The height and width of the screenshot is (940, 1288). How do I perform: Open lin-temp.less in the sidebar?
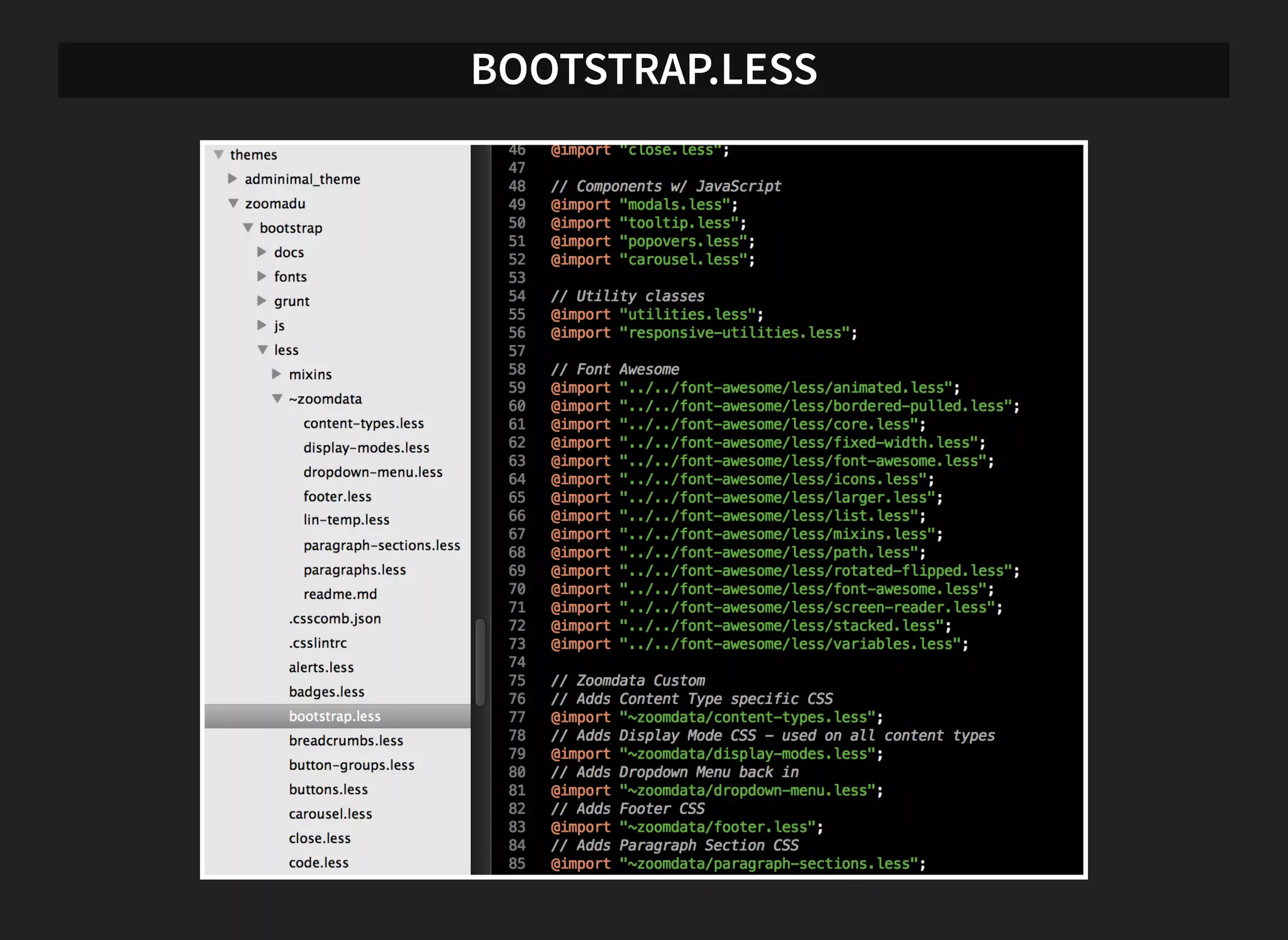click(346, 520)
